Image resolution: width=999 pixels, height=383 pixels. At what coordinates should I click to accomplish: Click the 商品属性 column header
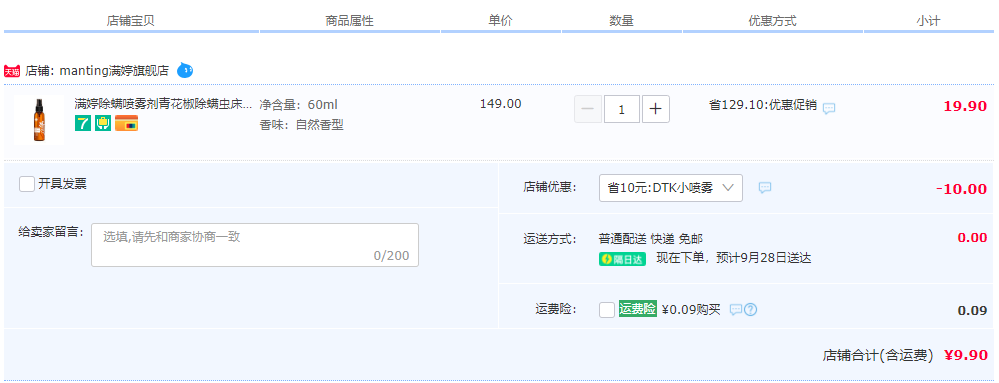point(349,21)
